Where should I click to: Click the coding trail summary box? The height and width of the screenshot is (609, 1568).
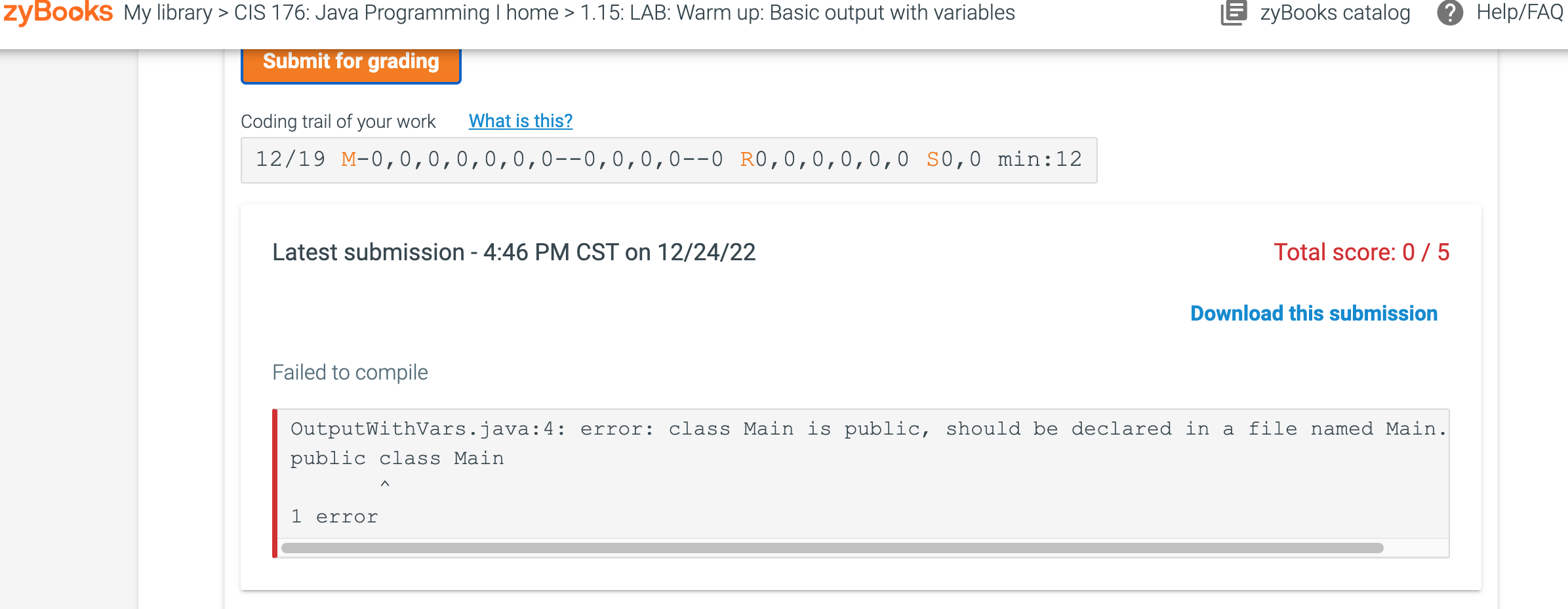point(668,159)
